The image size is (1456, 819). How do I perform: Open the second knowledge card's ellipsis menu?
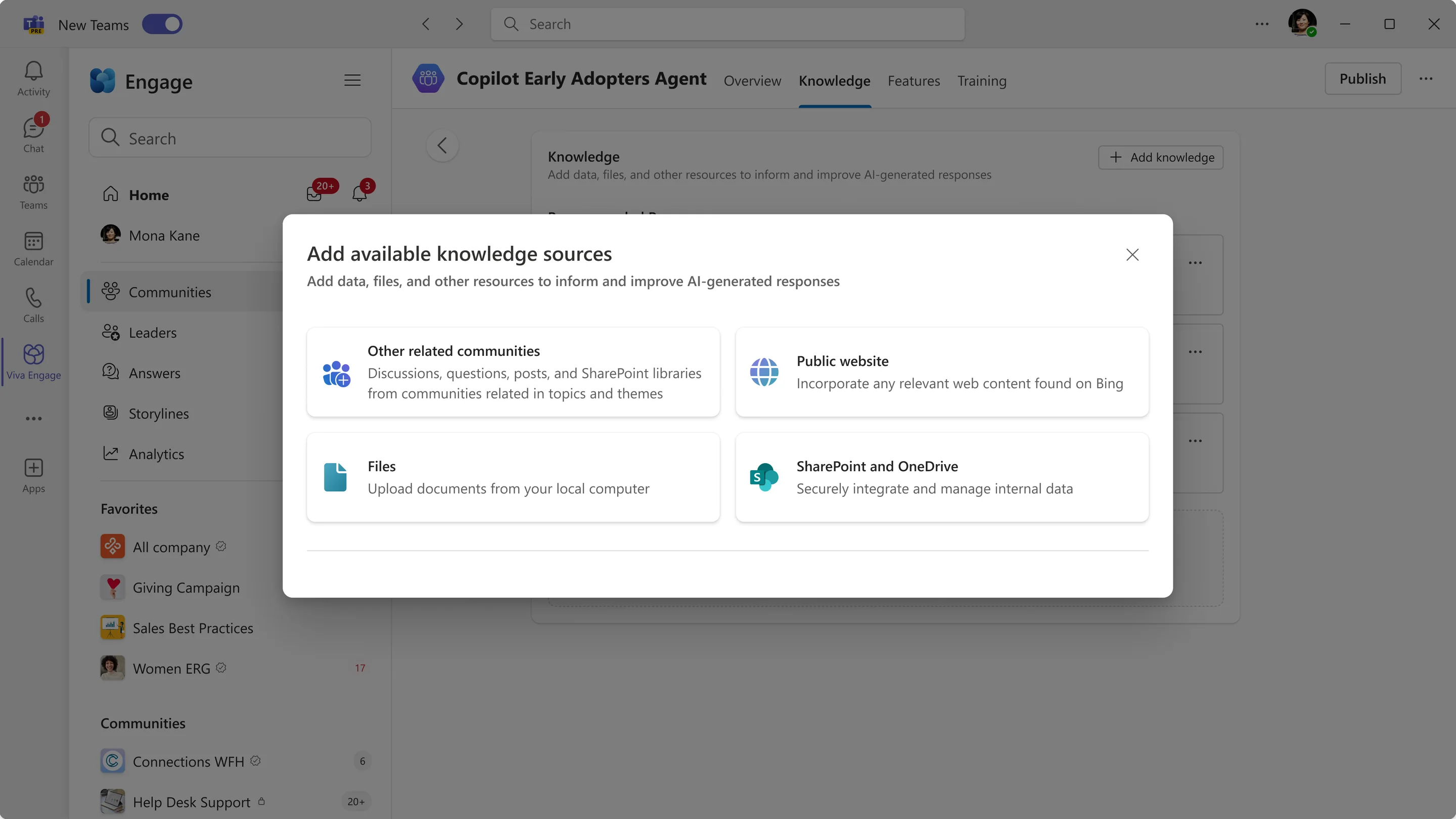click(x=1195, y=351)
